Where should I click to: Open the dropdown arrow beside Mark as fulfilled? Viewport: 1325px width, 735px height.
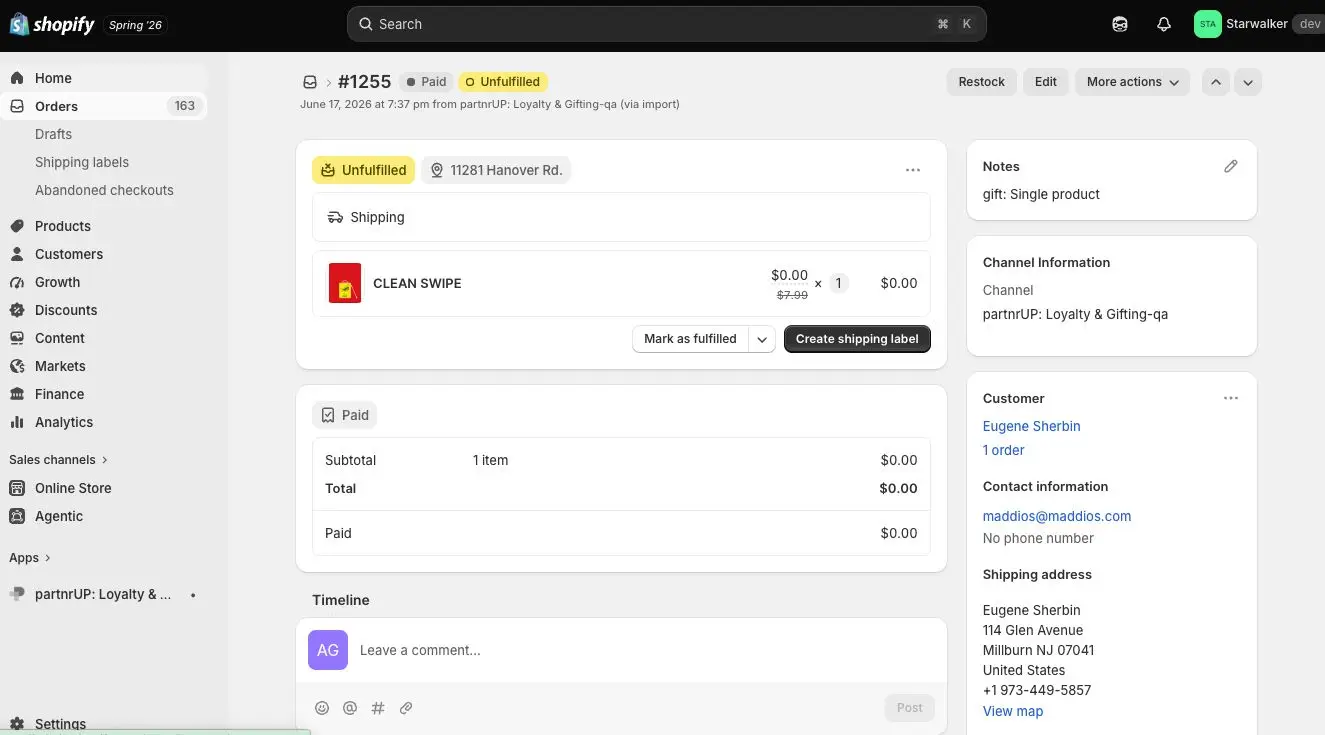point(762,339)
